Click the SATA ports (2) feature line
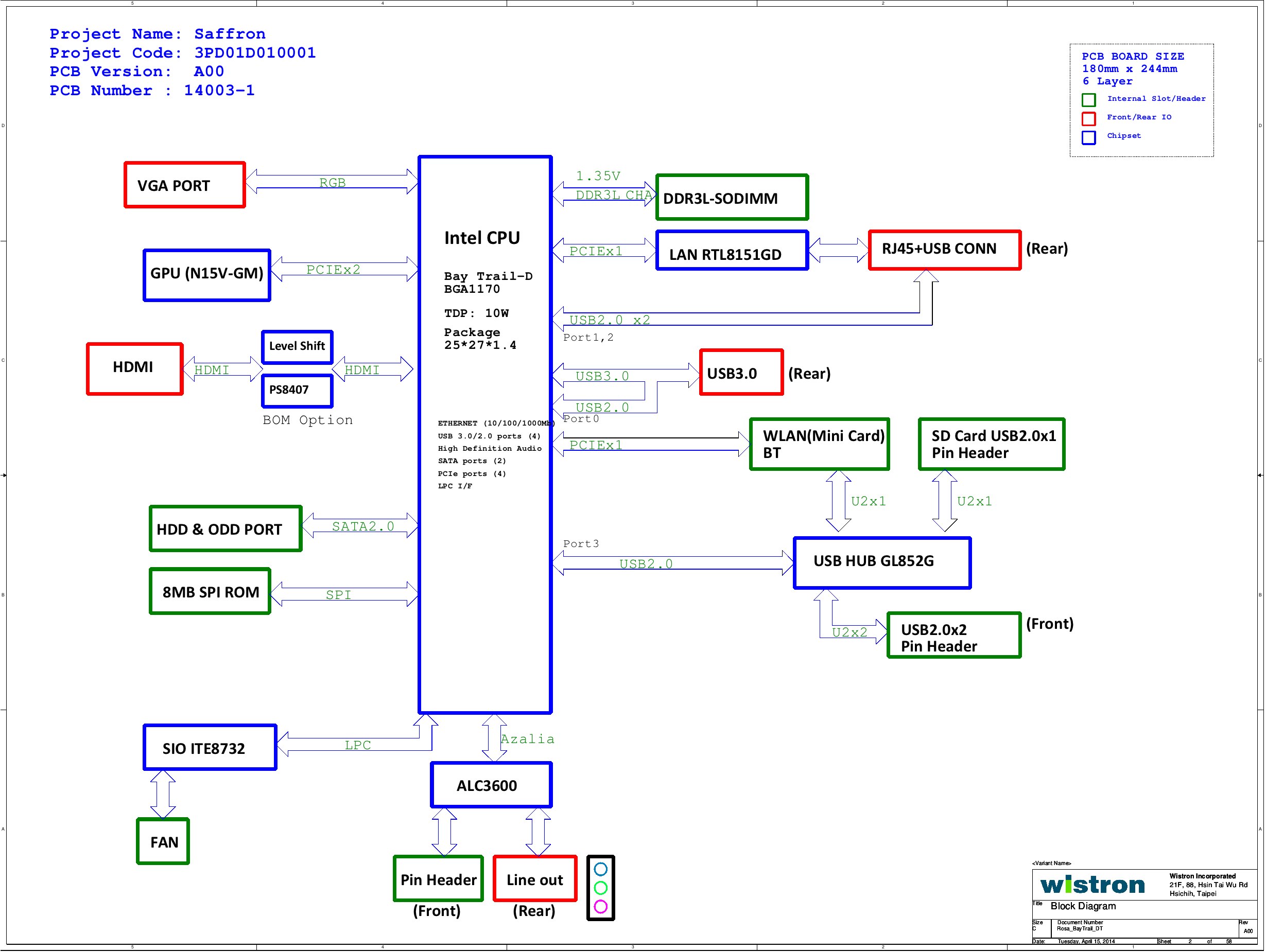This screenshot has height=952, width=1266. pos(472,461)
